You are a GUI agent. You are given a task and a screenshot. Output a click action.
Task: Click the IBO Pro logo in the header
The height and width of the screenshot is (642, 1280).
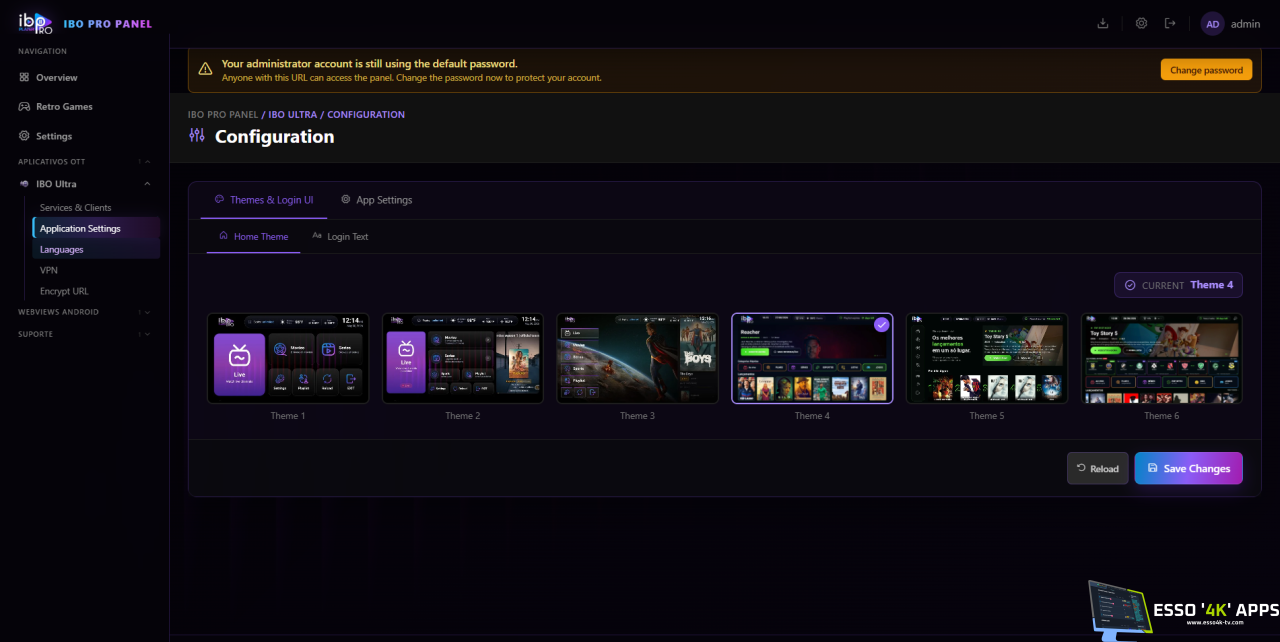pos(36,23)
